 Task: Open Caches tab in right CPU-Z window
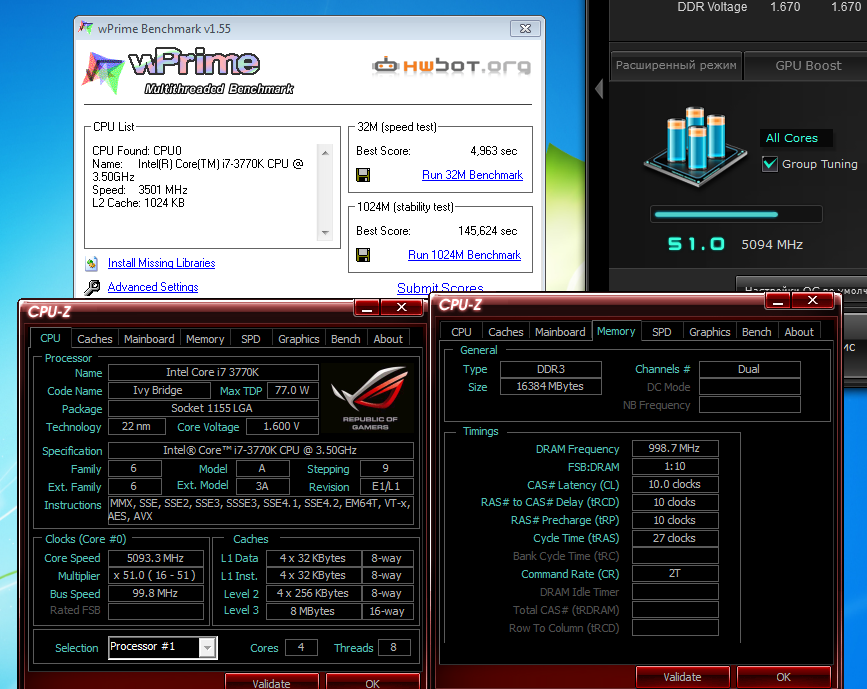click(505, 331)
